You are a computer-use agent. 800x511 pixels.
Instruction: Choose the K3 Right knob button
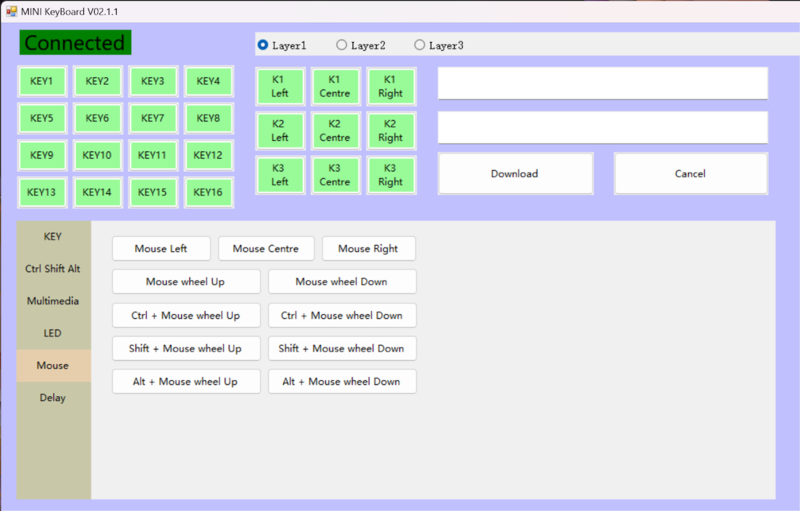[390, 175]
